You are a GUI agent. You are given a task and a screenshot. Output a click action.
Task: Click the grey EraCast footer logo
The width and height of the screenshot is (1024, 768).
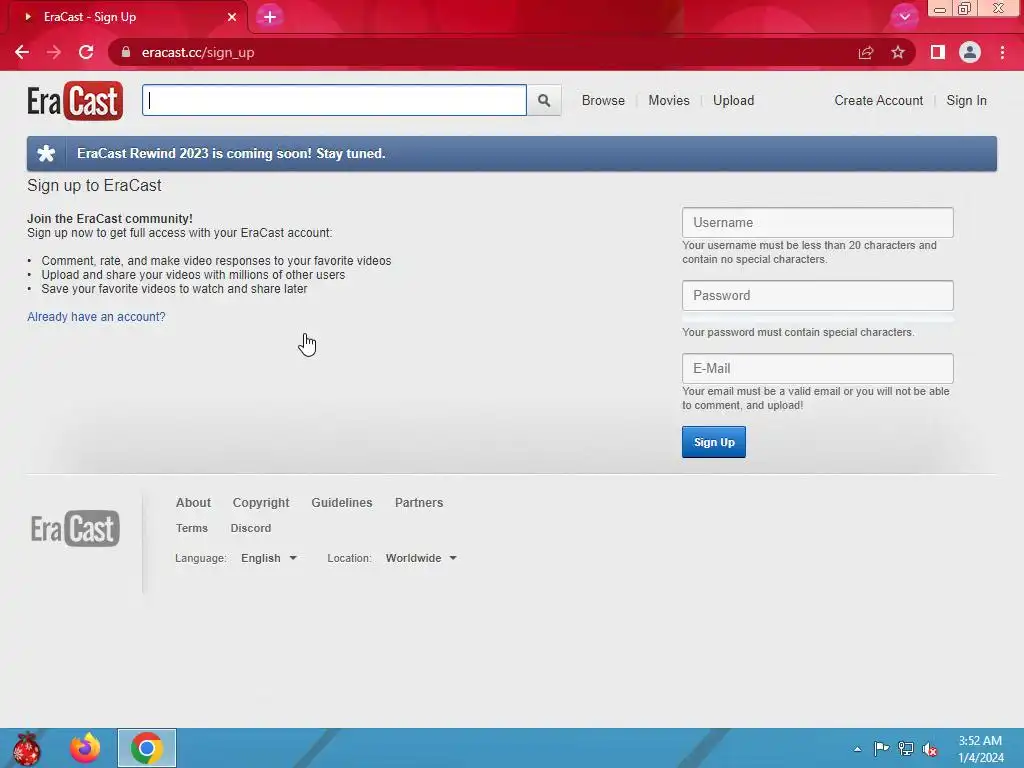pyautogui.click(x=75, y=528)
